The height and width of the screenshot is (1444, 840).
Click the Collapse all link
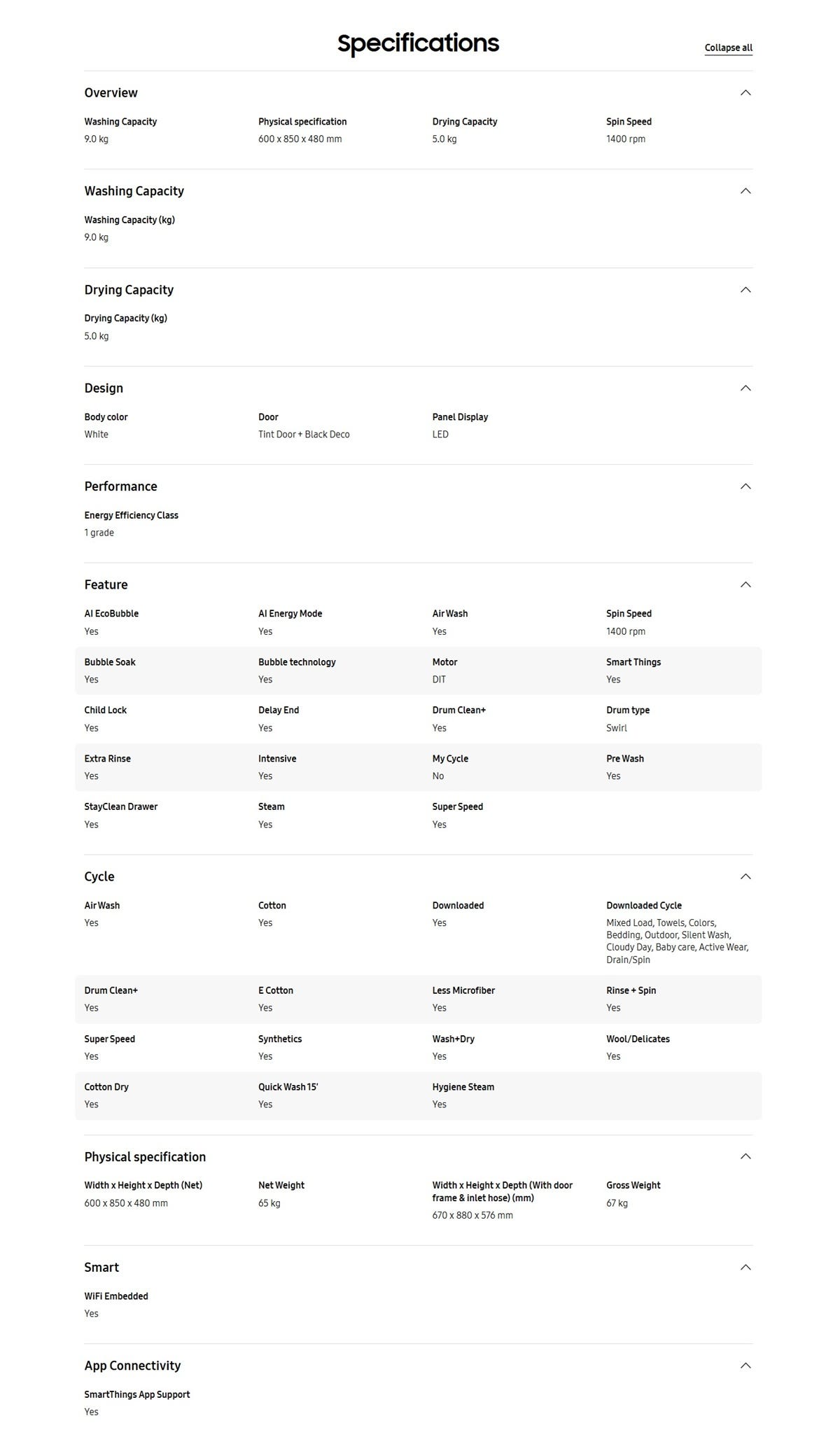click(x=728, y=48)
